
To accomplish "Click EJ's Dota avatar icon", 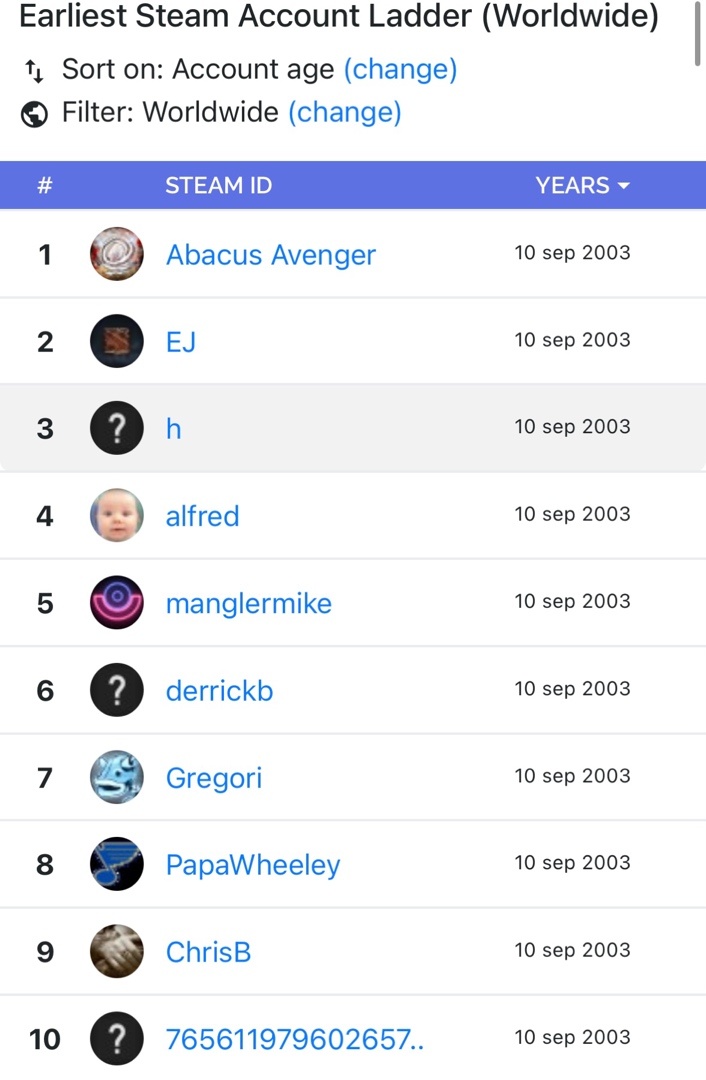I will pyautogui.click(x=117, y=341).
